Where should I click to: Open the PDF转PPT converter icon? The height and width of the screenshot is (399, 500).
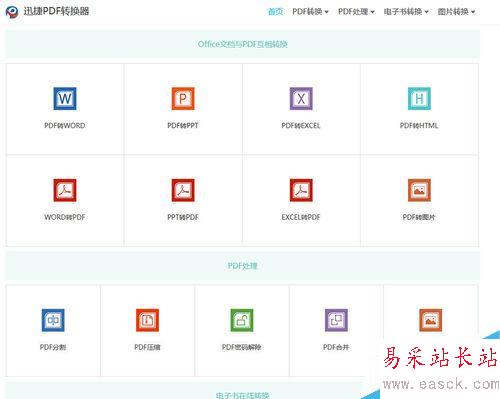tap(183, 98)
